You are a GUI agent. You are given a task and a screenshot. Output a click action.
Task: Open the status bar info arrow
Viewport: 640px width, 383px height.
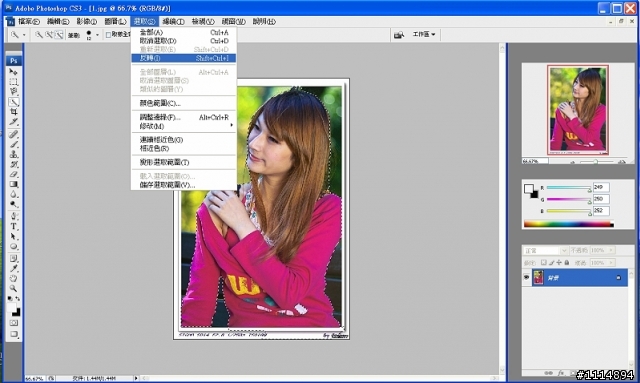tap(136, 379)
